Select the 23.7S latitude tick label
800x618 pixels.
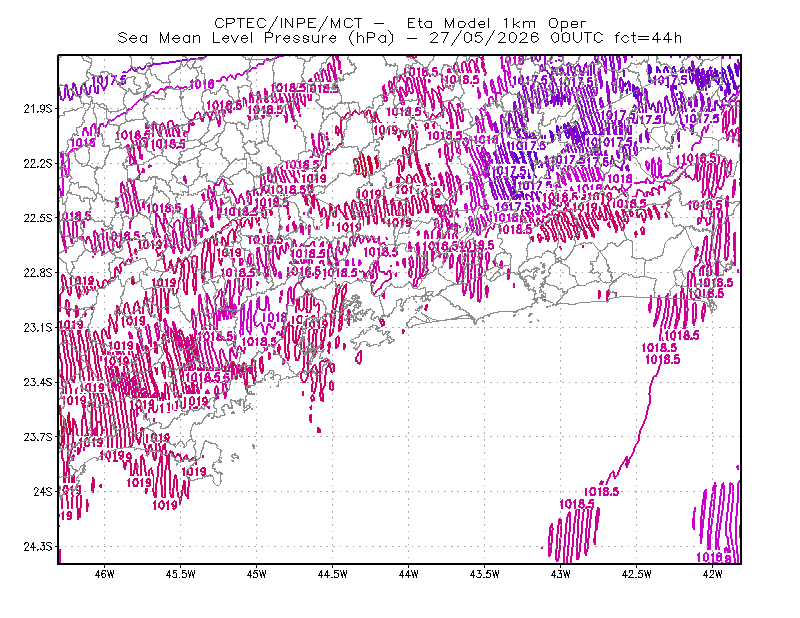click(x=38, y=437)
